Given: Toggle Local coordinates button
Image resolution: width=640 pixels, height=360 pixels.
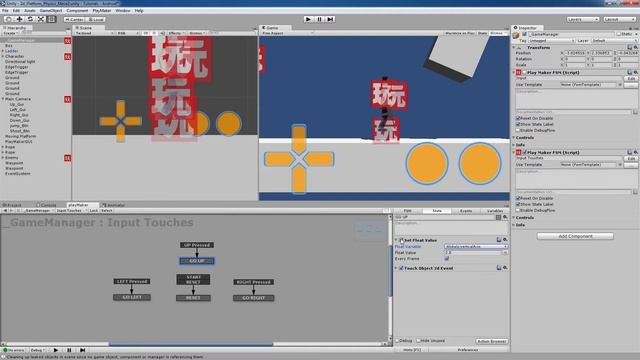Looking at the screenshot, I should click(x=96, y=19).
